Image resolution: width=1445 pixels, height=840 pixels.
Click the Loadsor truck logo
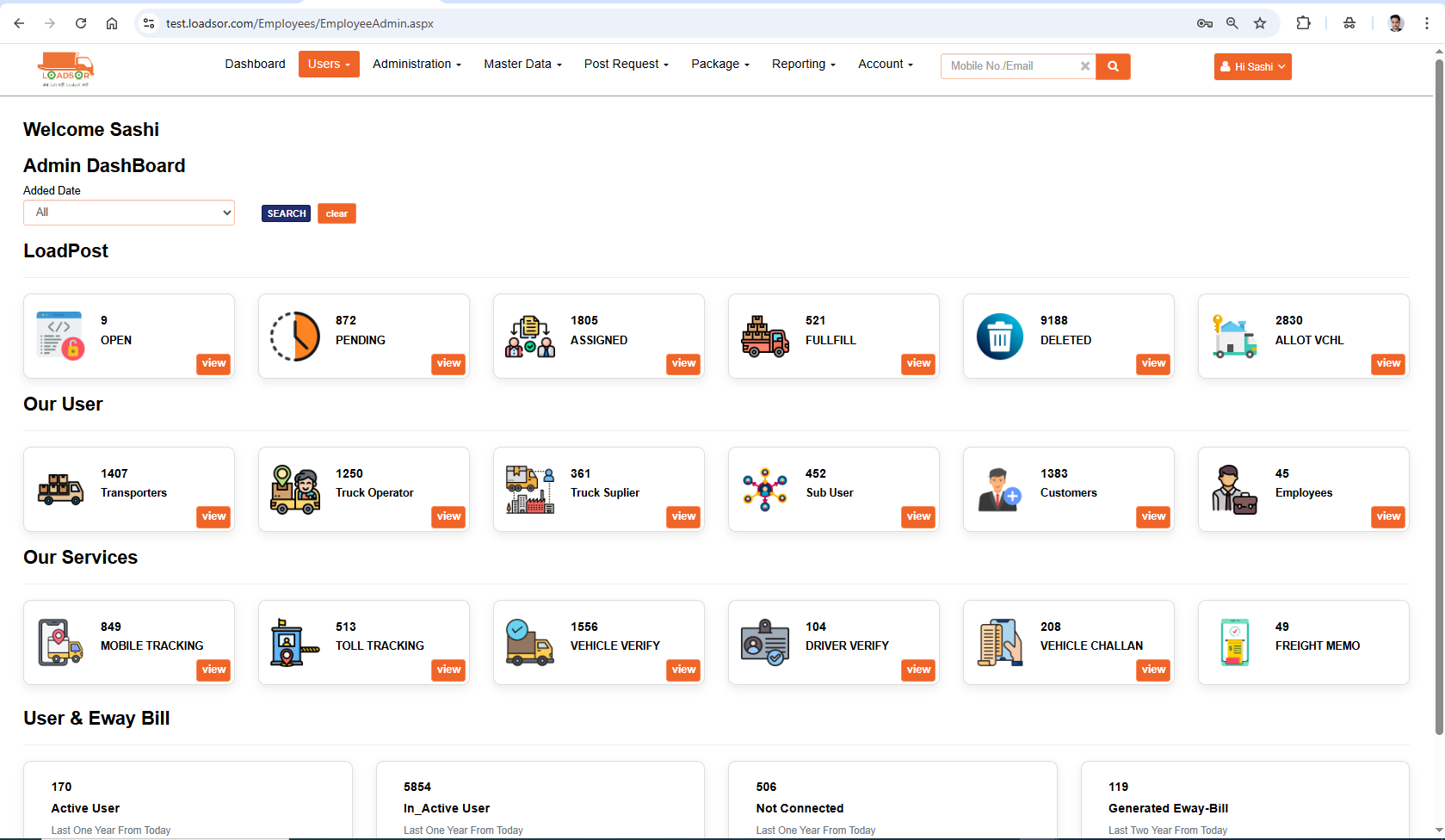[x=65, y=69]
